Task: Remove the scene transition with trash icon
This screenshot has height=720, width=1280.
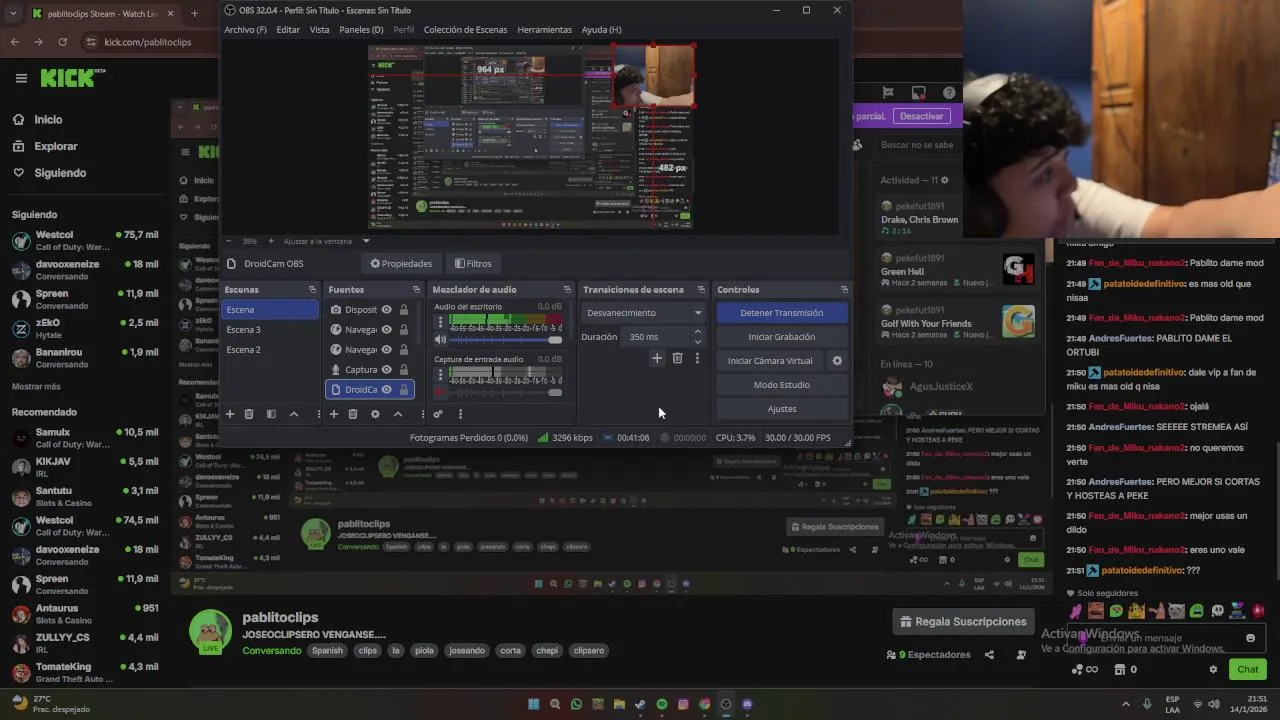Action: click(677, 358)
